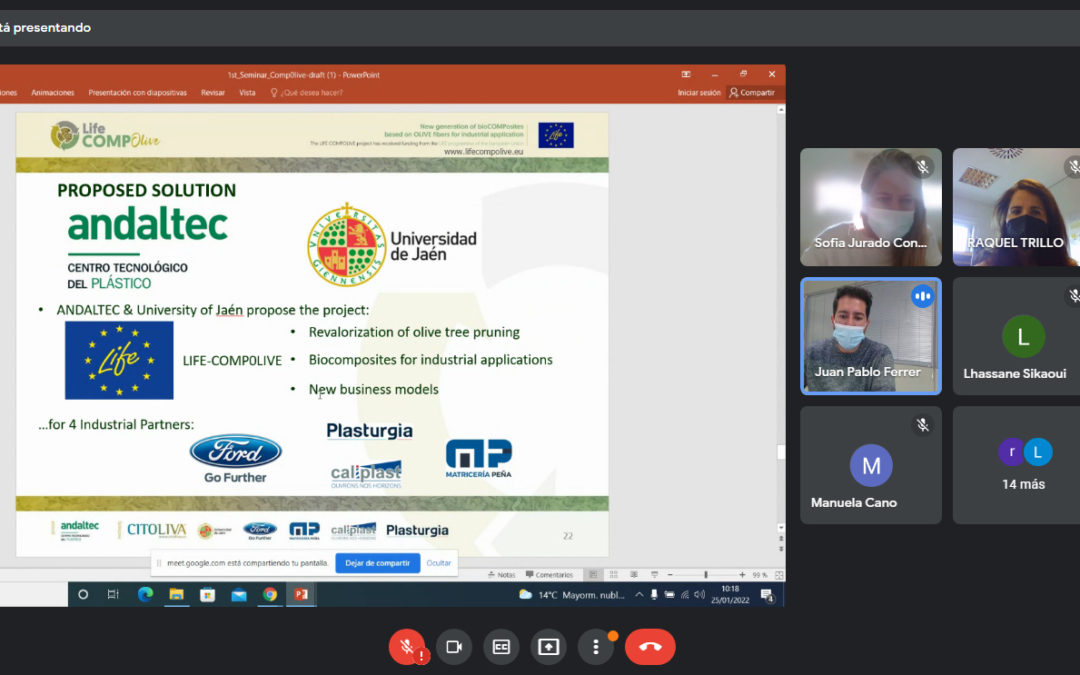
Task: Open the Revisar ribbon tab
Action: [213, 92]
